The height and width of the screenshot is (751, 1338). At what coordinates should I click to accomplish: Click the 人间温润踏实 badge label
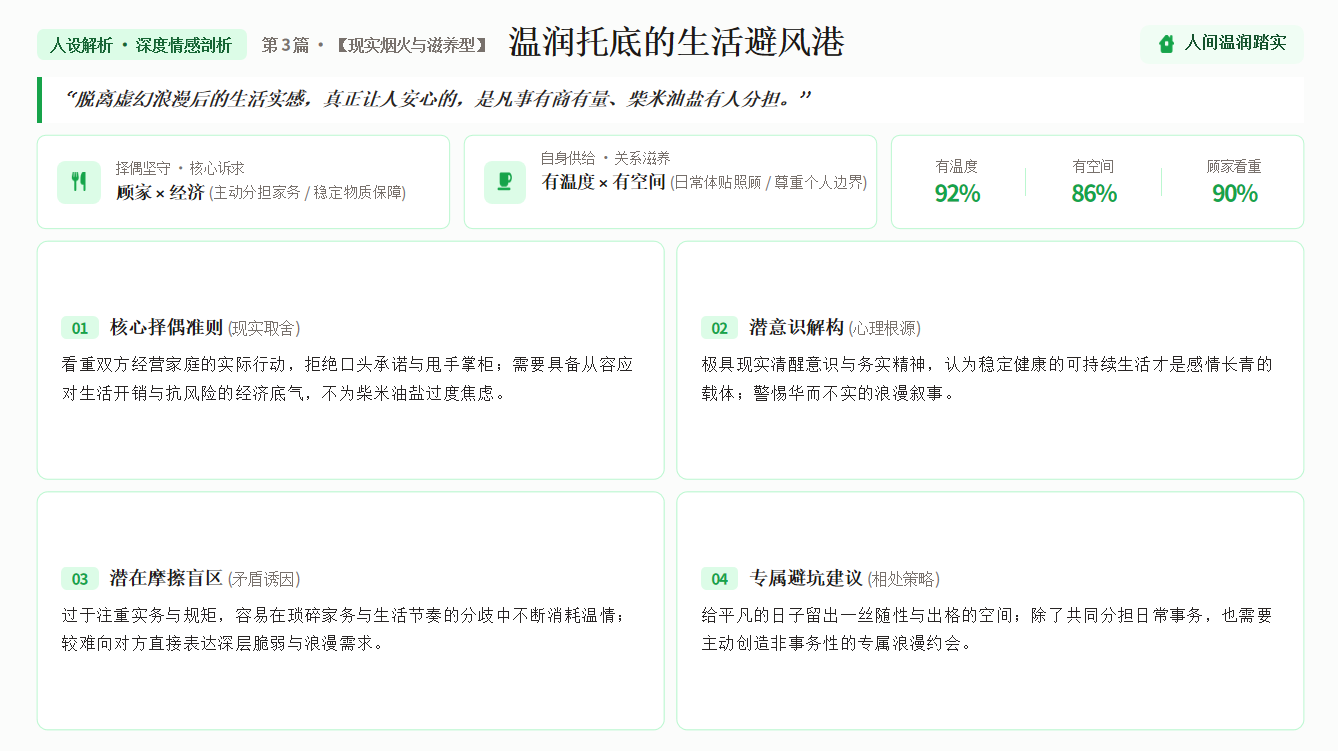(1235, 44)
